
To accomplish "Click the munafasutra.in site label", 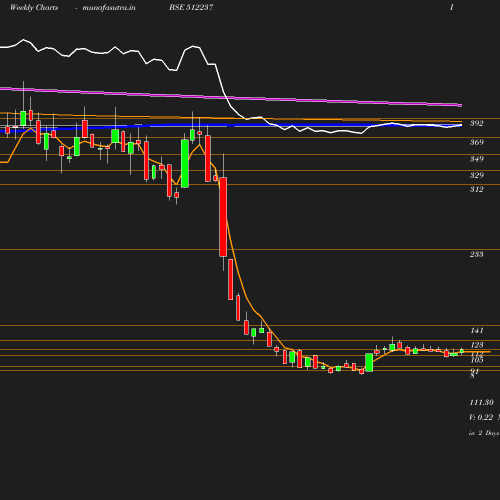I will [109, 7].
